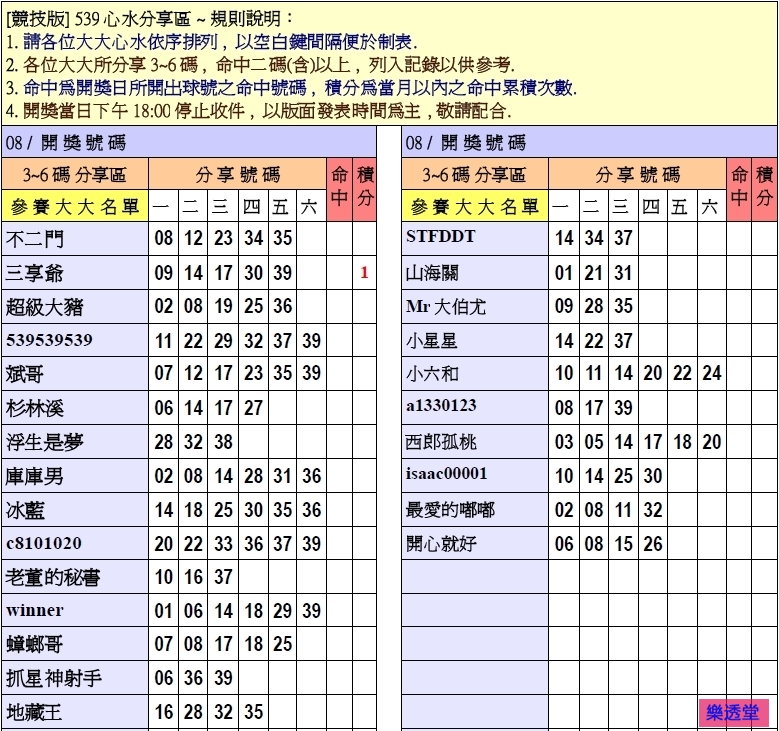Click number 03 in 西郎孤桃 row
The height and width of the screenshot is (731, 779).
(564, 442)
